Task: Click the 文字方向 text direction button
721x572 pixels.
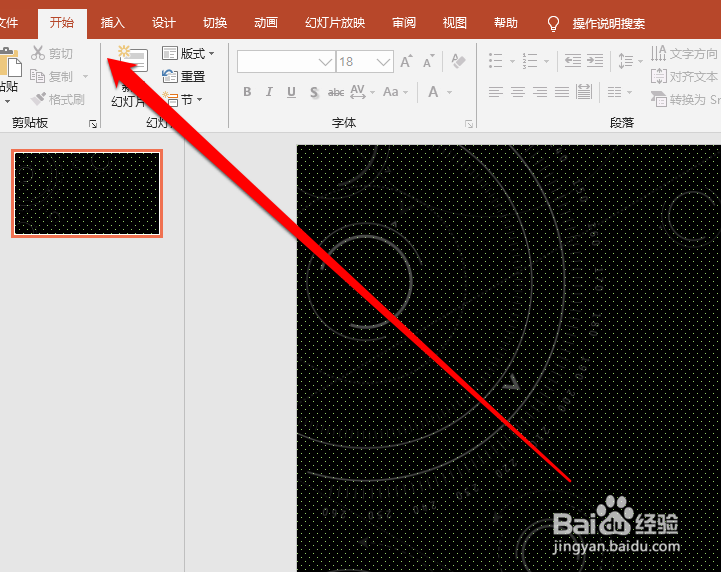Action: click(685, 53)
